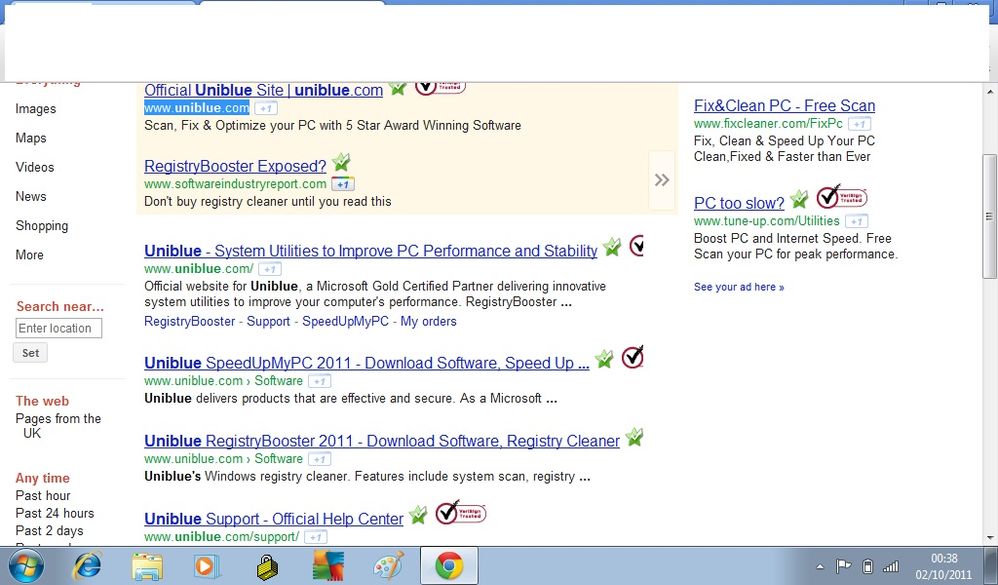
Task: Open Windows Media Player taskbar icon
Action: pyautogui.click(x=206, y=565)
